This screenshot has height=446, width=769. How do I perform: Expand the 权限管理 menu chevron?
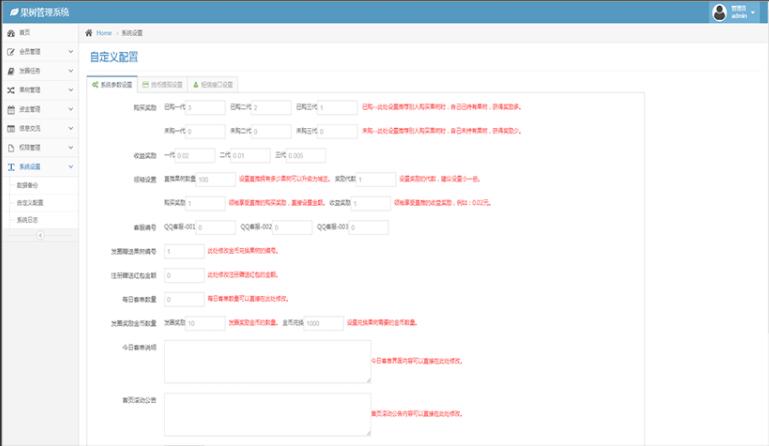(70, 147)
